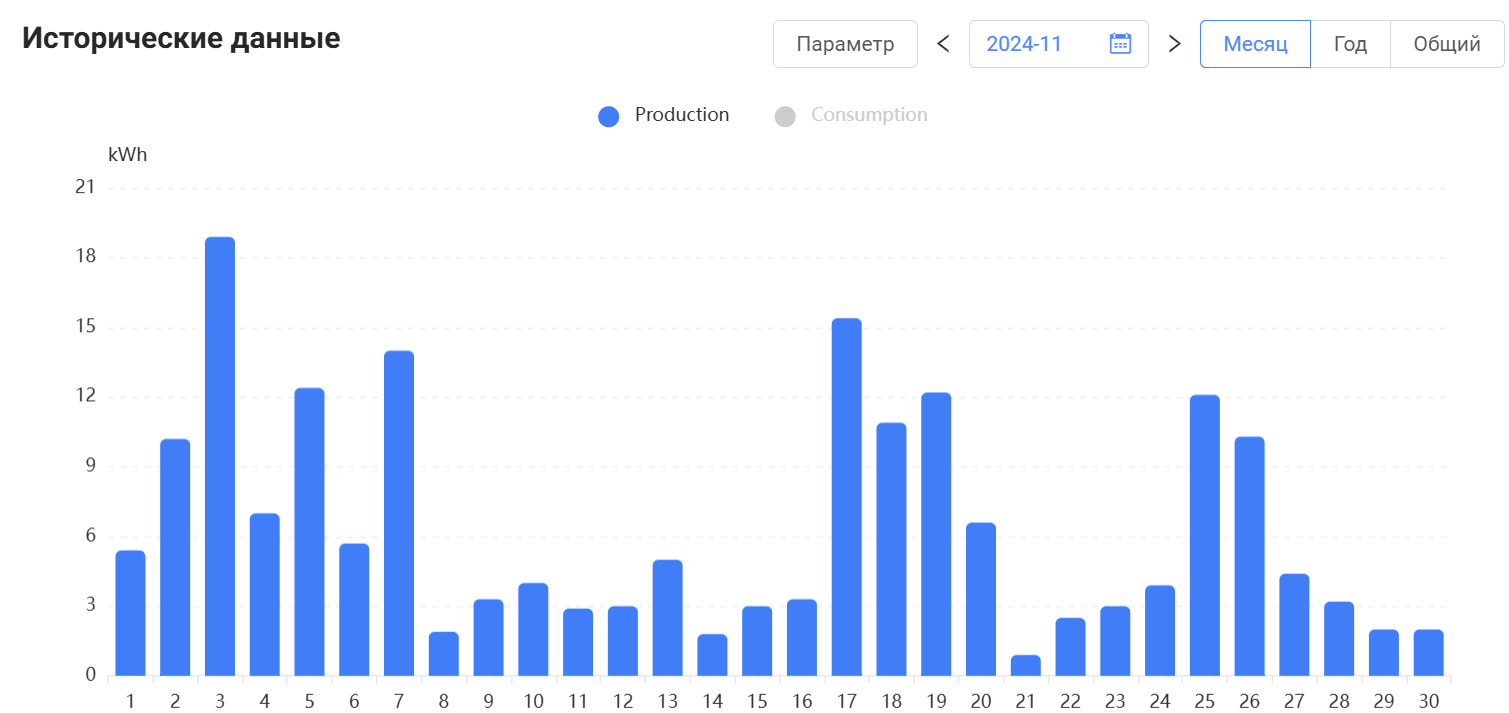Click the bar for day 9
Image resolution: width=1509 pixels, height=713 pixels.
(x=488, y=637)
